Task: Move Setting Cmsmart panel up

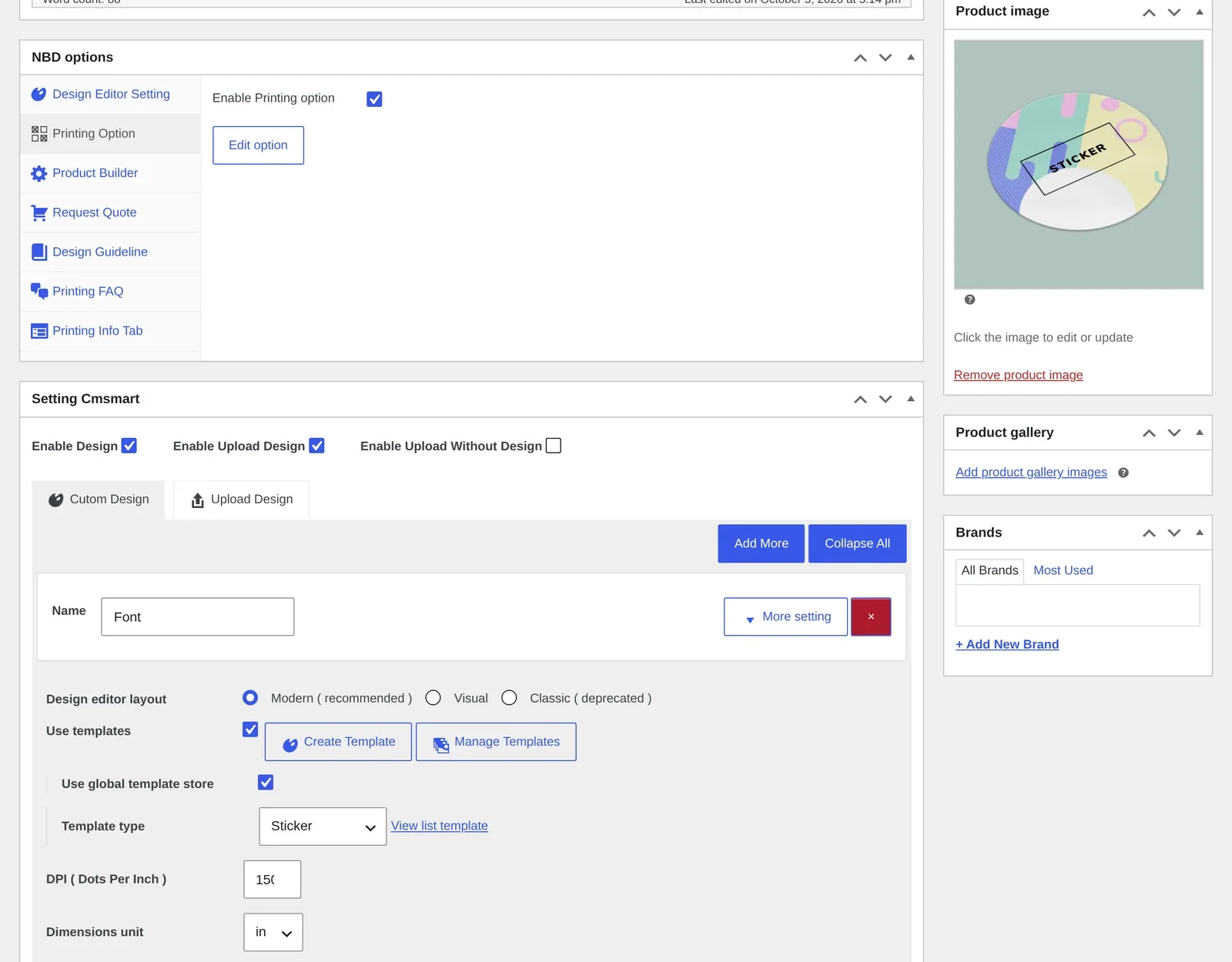Action: [x=860, y=399]
